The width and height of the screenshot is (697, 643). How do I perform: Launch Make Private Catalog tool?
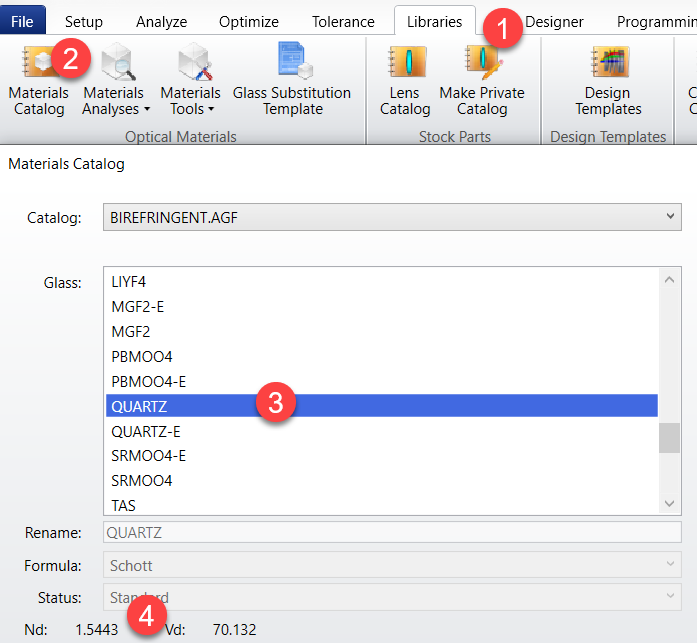(x=482, y=81)
